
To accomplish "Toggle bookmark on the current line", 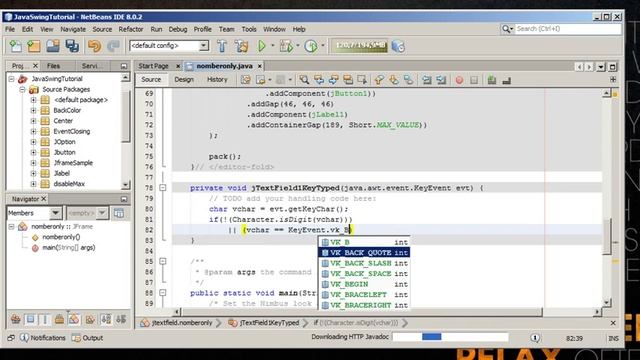I will [409, 80].
